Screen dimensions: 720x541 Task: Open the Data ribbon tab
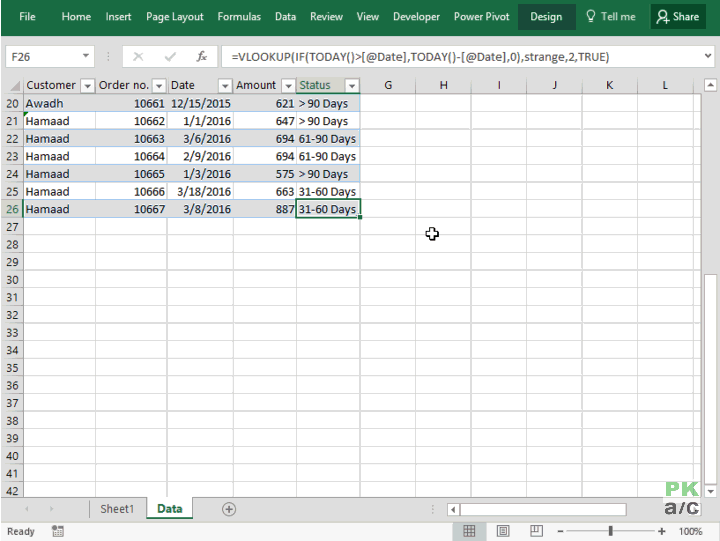(x=285, y=17)
